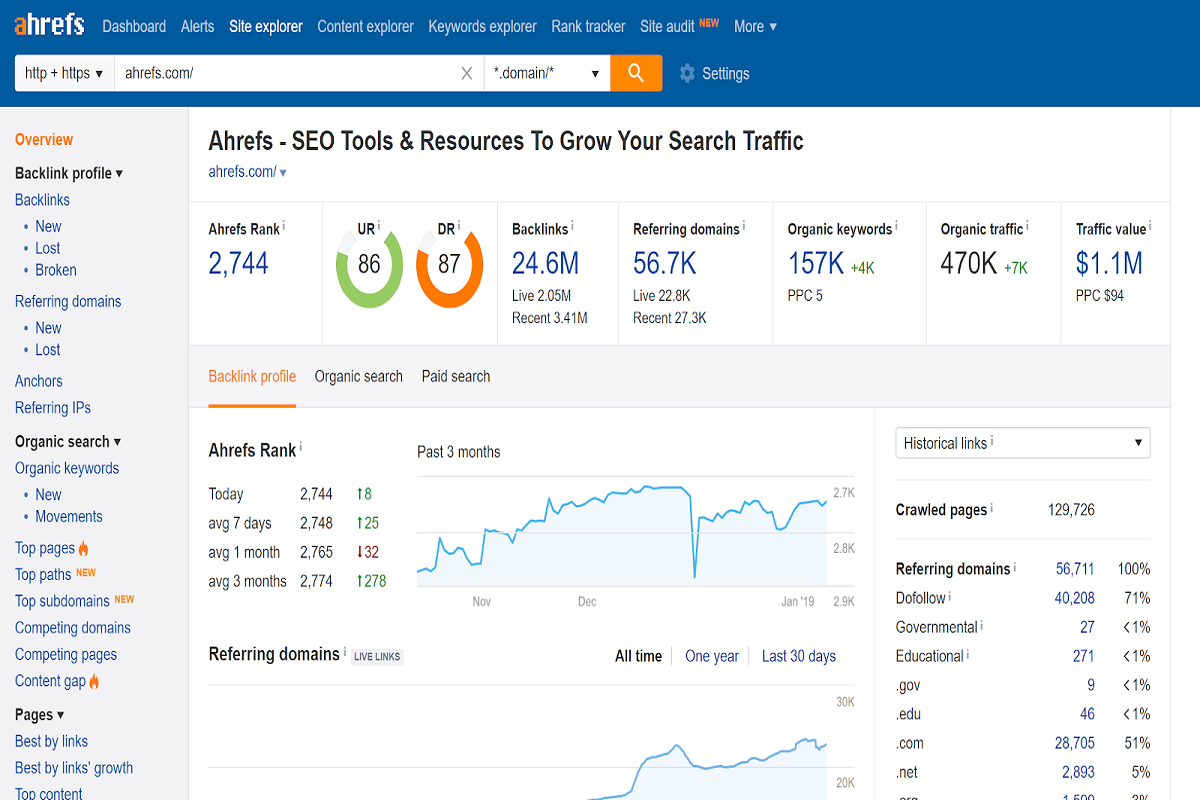Switch to the Organic search tab

tap(359, 377)
